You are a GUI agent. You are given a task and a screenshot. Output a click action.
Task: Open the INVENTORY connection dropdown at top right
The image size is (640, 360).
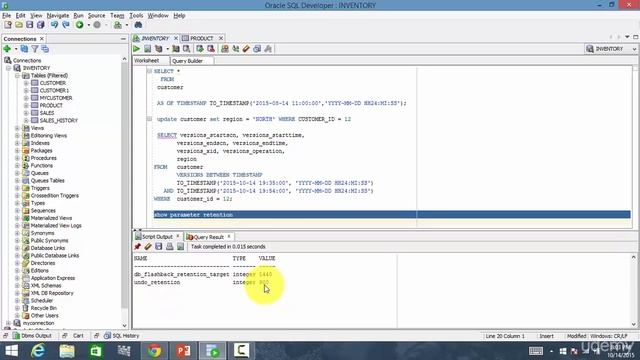click(634, 49)
